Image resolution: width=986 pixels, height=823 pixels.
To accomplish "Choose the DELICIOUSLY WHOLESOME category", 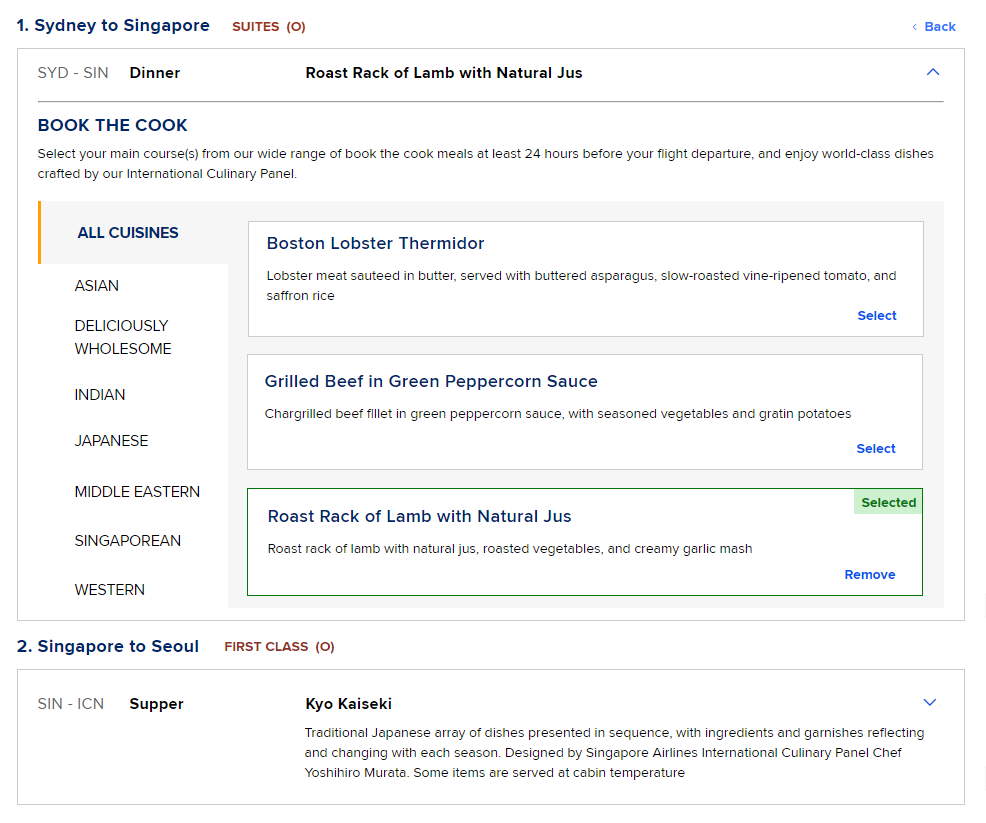I will tap(123, 337).
